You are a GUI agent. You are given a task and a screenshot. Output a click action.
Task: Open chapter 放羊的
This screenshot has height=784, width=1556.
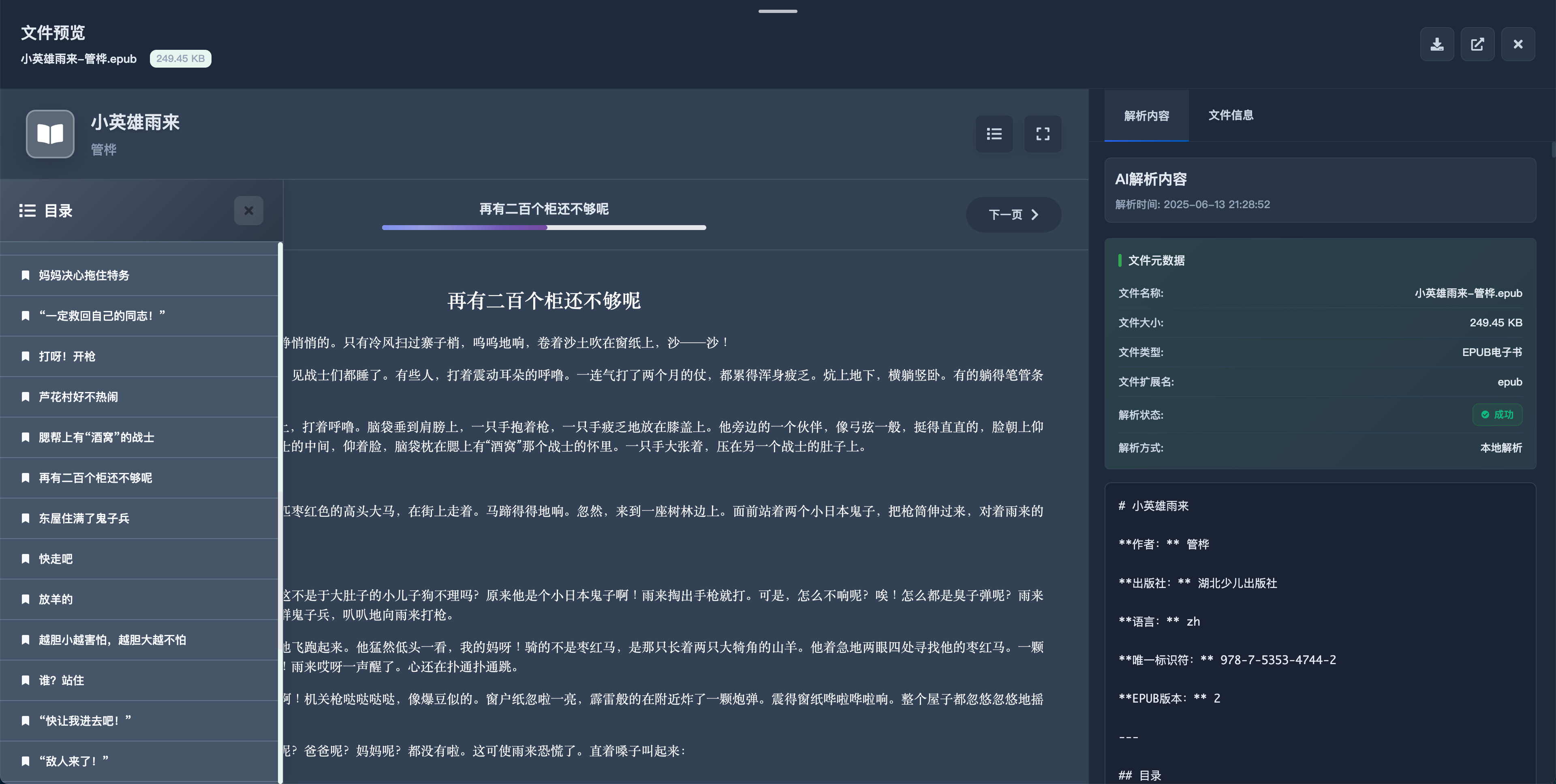click(139, 599)
